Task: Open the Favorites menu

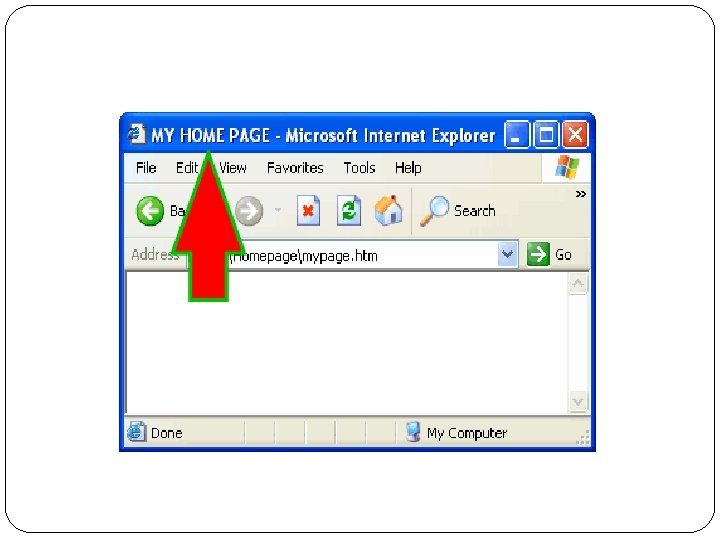Action: [295, 168]
